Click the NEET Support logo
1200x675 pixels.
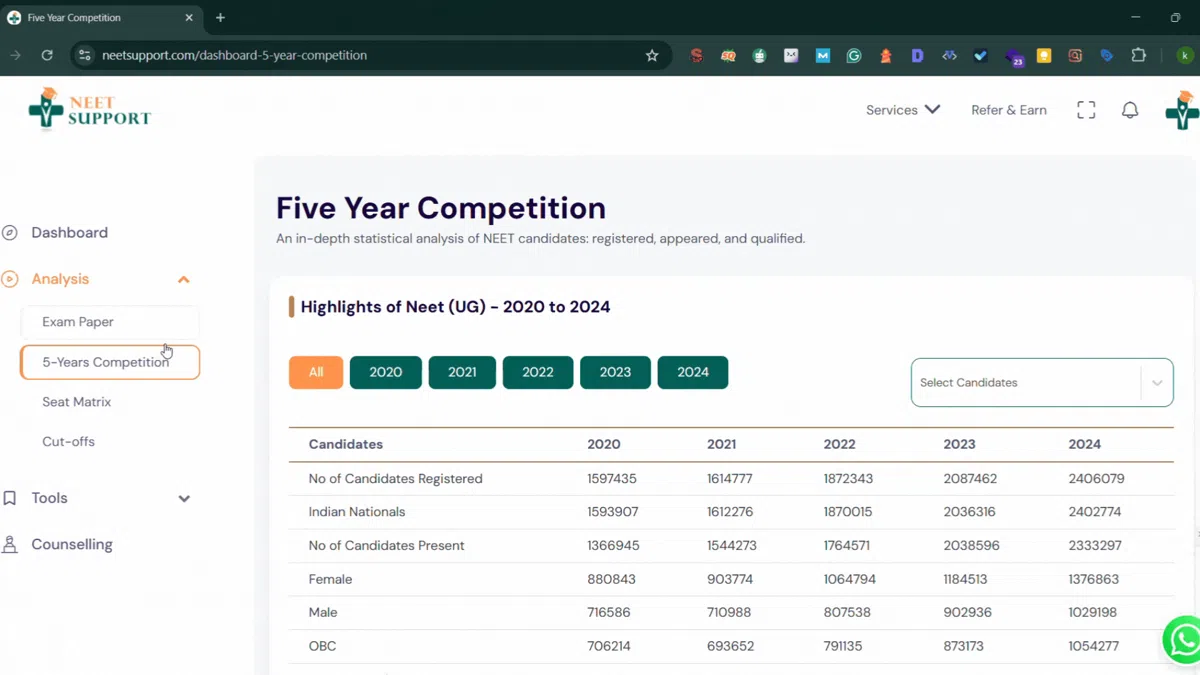point(90,109)
